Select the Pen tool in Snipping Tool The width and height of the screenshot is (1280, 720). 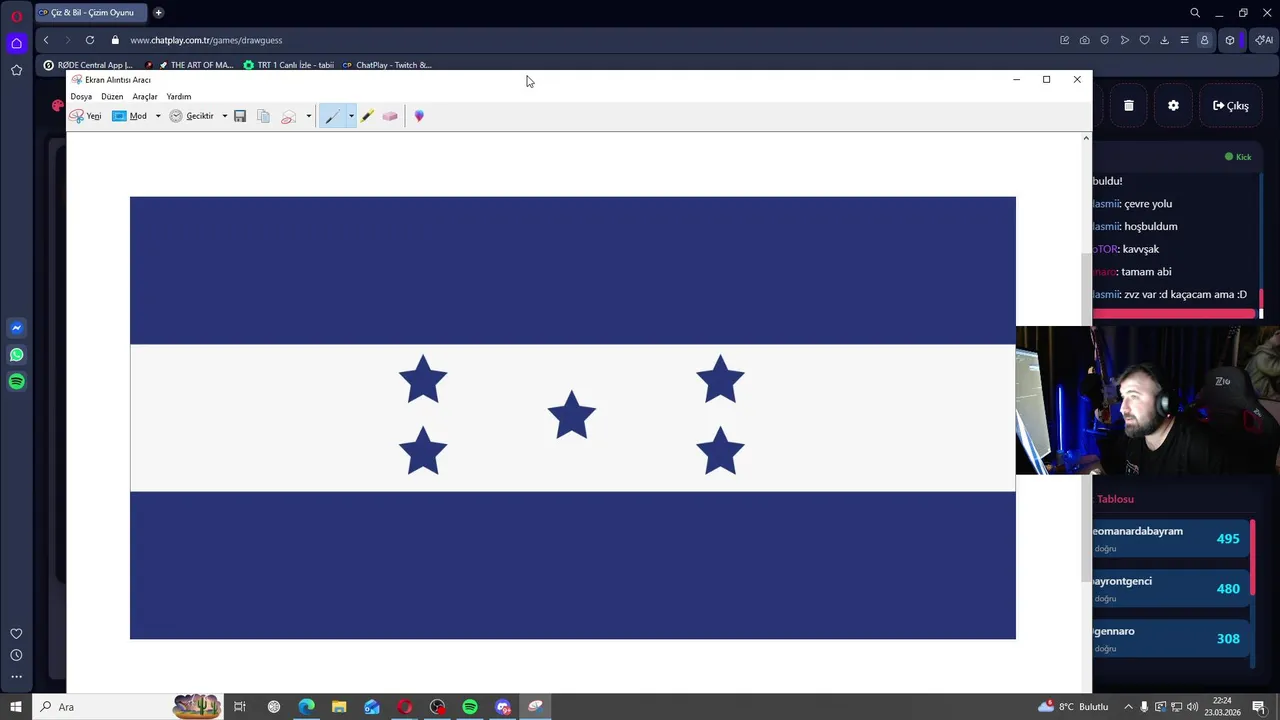pos(332,116)
